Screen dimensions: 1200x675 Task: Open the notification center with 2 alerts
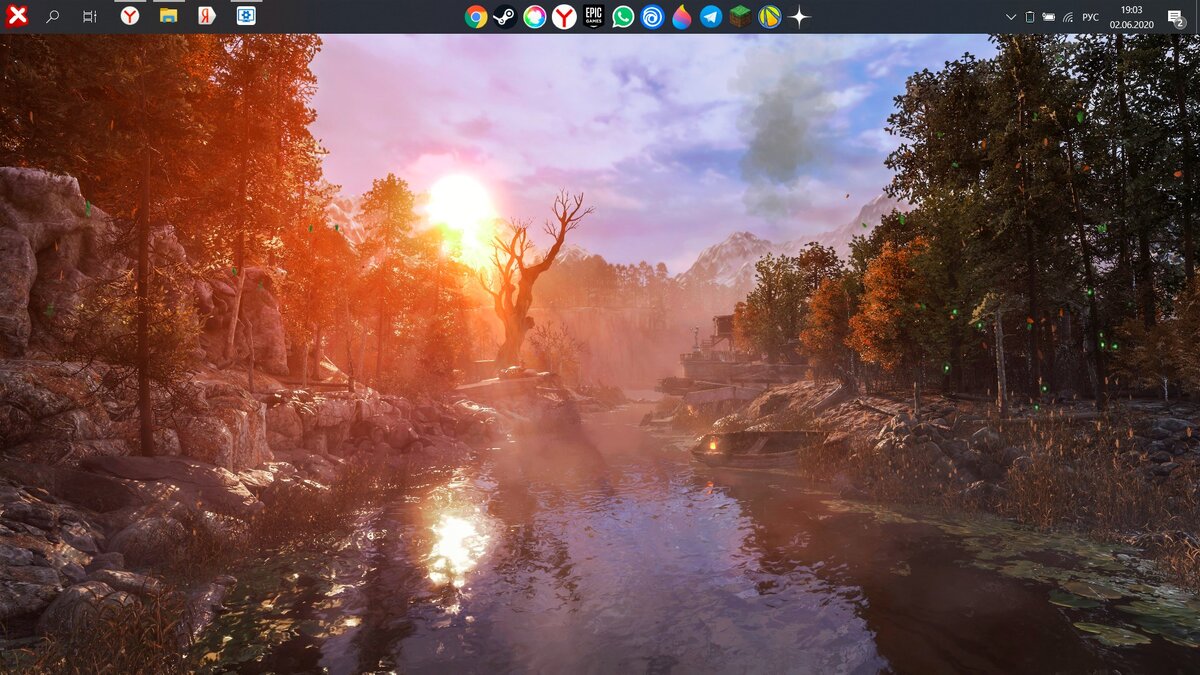[1176, 17]
